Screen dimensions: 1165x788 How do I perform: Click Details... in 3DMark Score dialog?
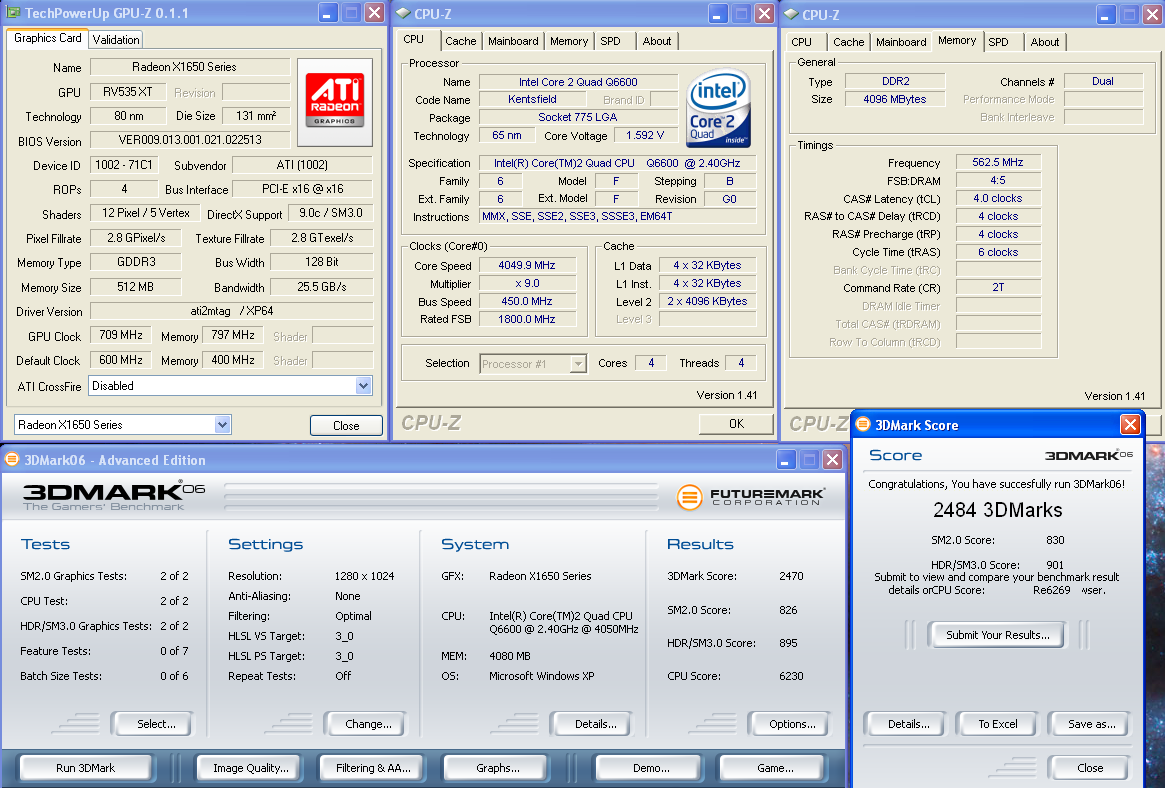904,723
